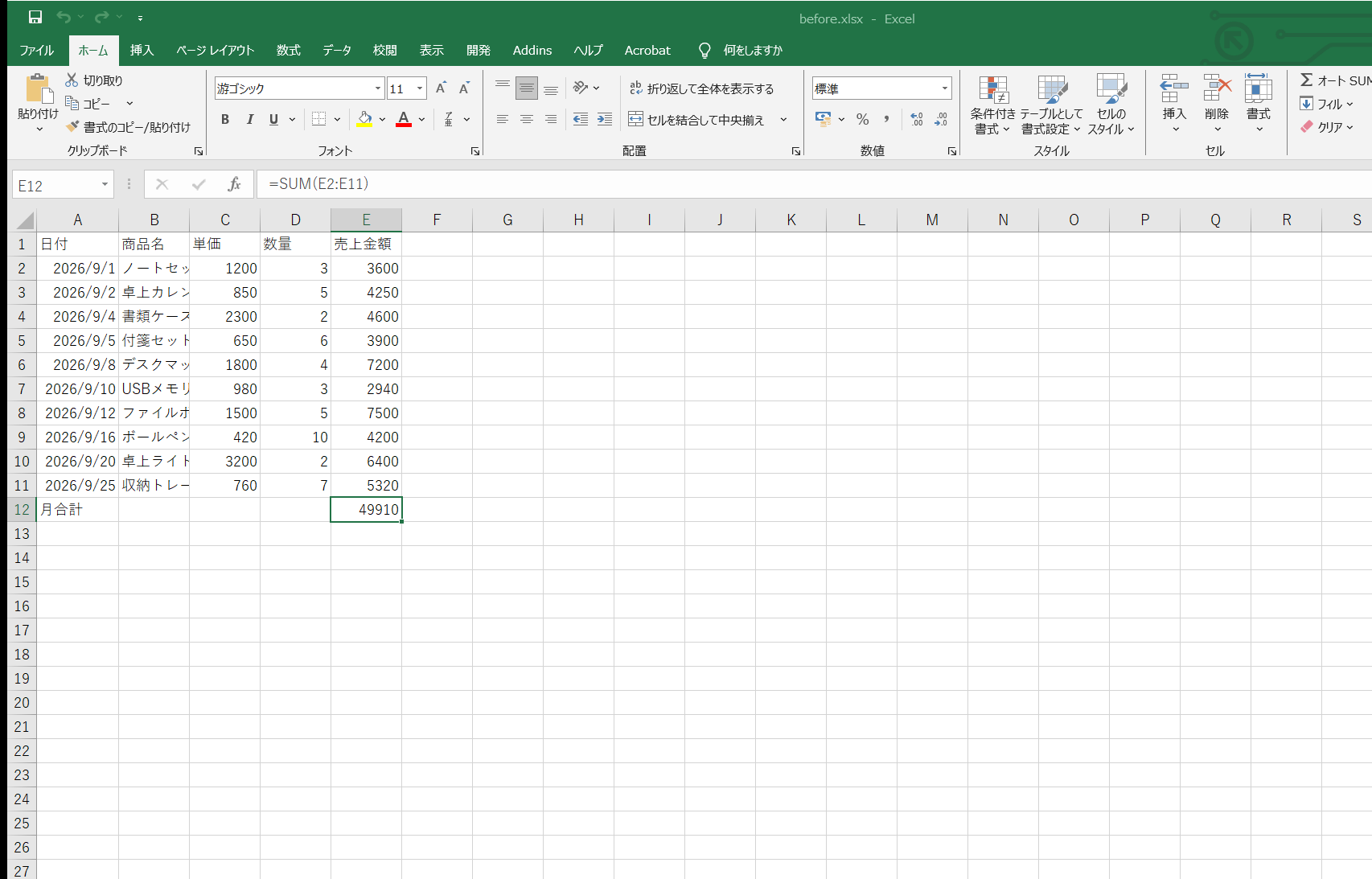Toggle align text left
Image resolution: width=1372 pixels, height=879 pixels.
[x=503, y=119]
